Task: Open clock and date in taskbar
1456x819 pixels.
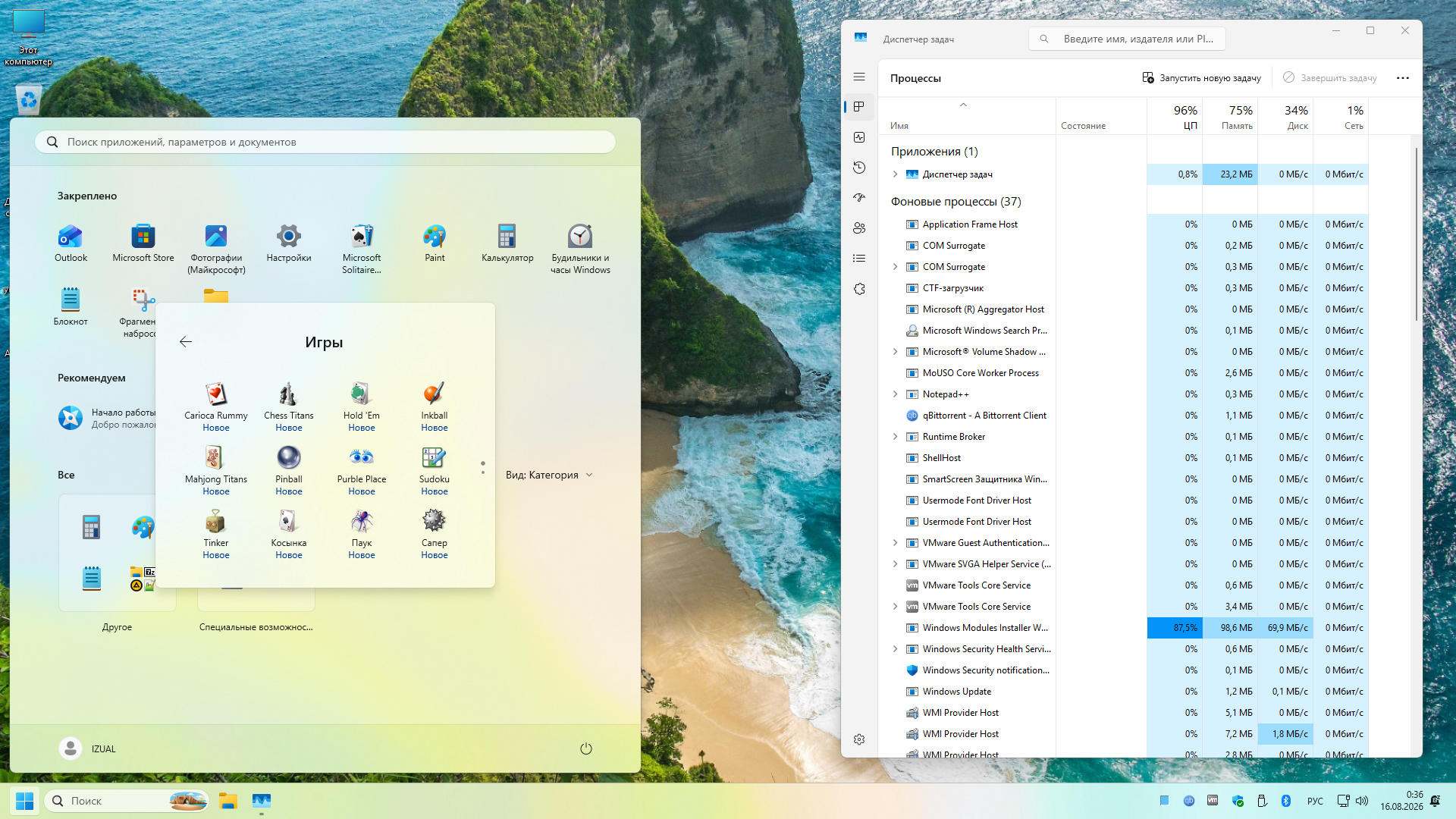Action: pyautogui.click(x=1401, y=801)
